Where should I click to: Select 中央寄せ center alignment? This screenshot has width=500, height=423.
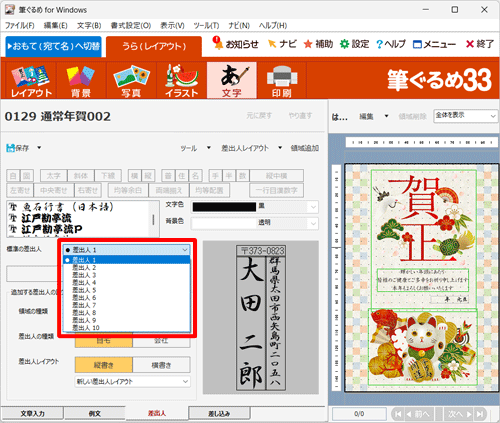[x=54, y=190]
